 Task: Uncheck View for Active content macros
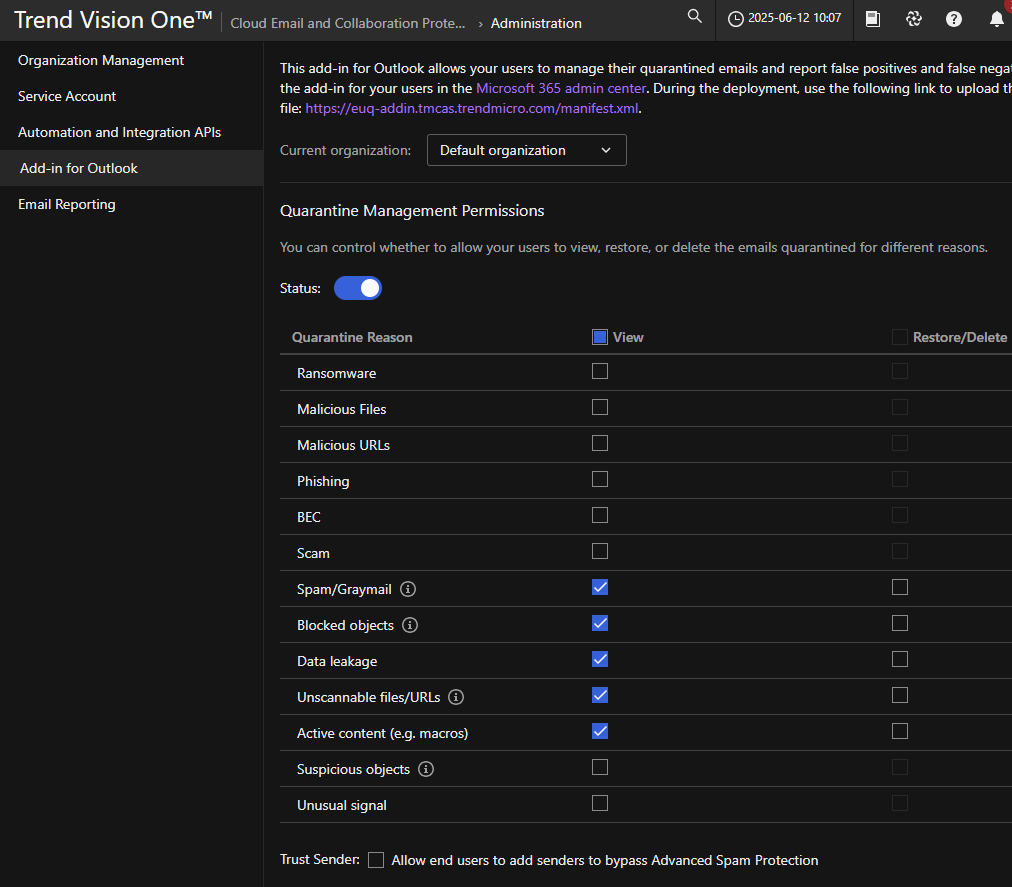click(x=600, y=731)
